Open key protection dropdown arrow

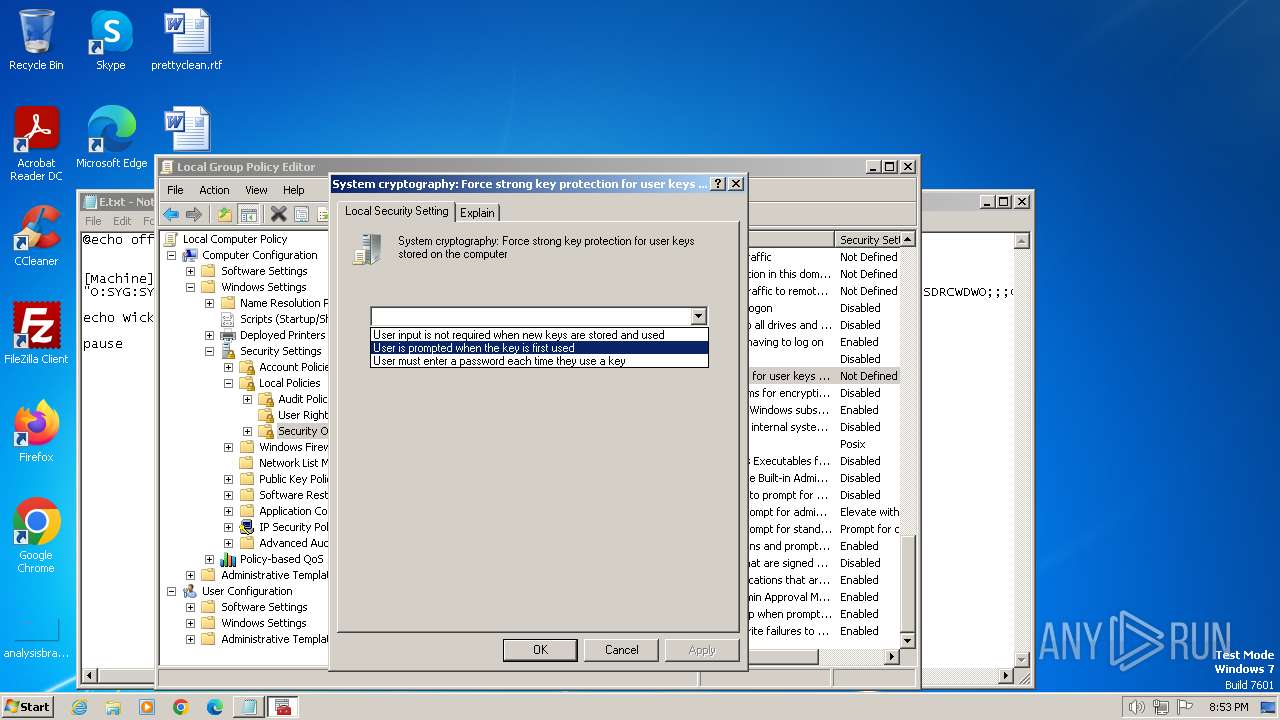click(x=698, y=316)
